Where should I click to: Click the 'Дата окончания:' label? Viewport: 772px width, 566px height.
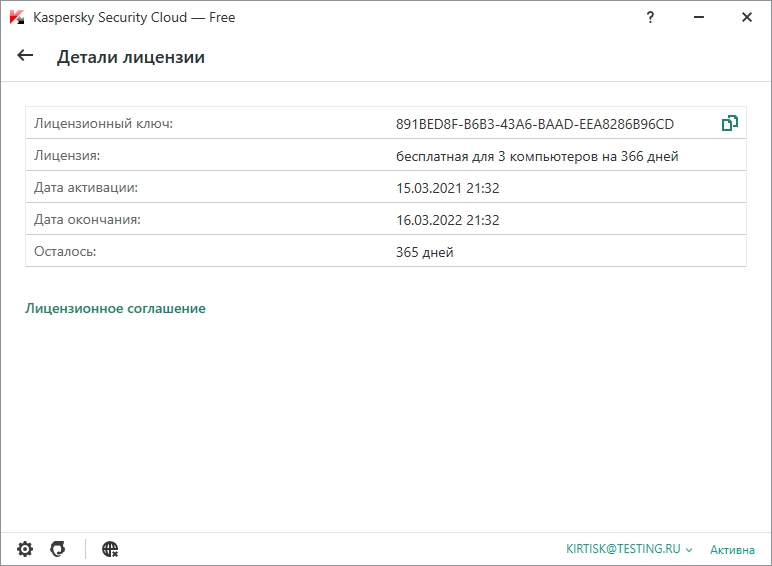coord(87,220)
